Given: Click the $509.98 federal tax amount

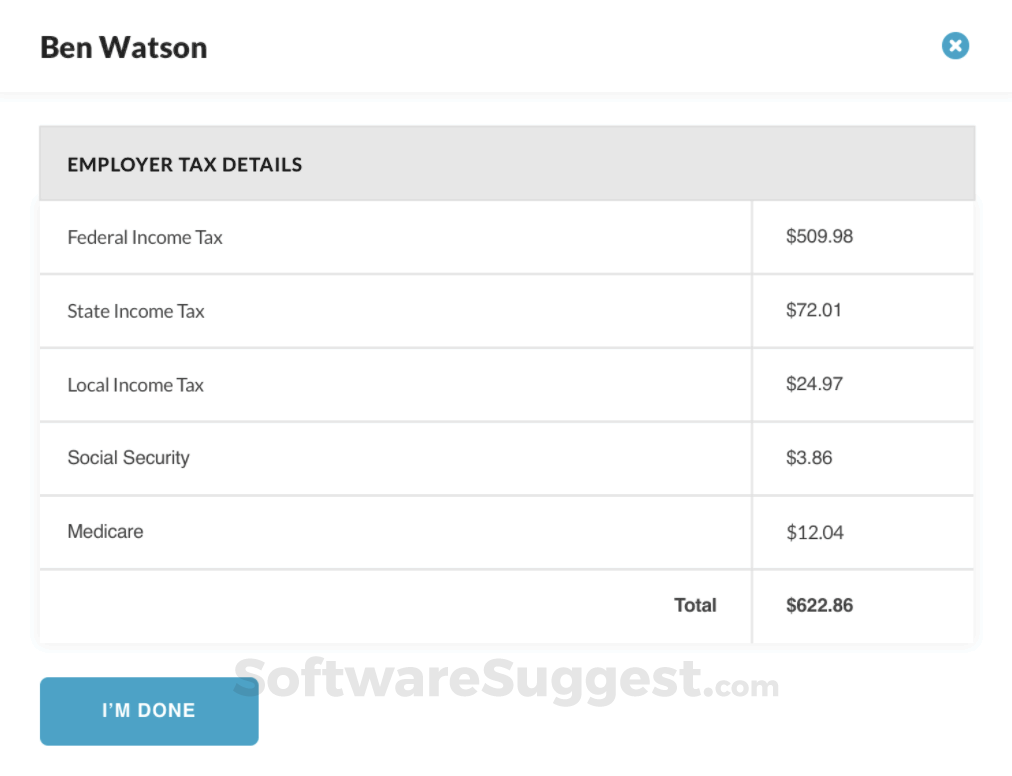Looking at the screenshot, I should [819, 237].
